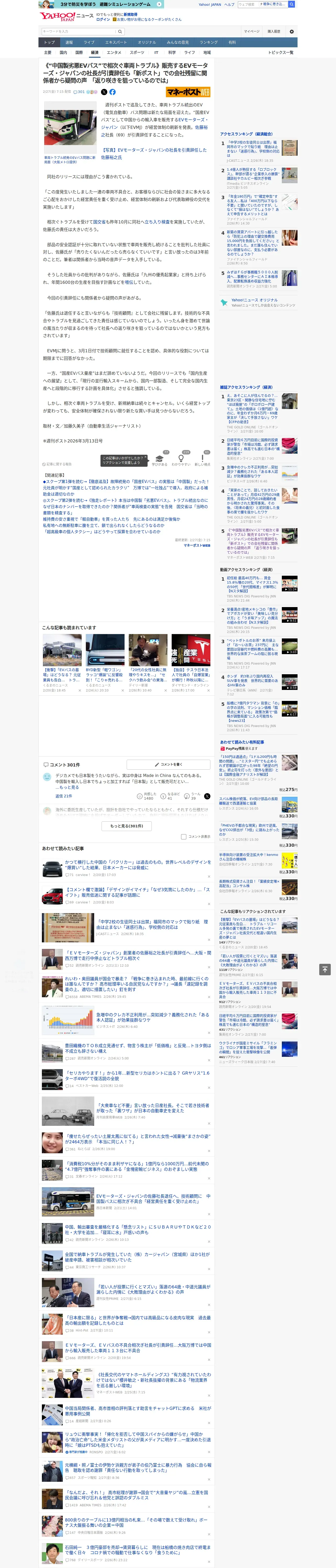This screenshot has width=336, height=1568.
Task: Click the search magnifier icon beside keyword field
Action: tap(120, 32)
